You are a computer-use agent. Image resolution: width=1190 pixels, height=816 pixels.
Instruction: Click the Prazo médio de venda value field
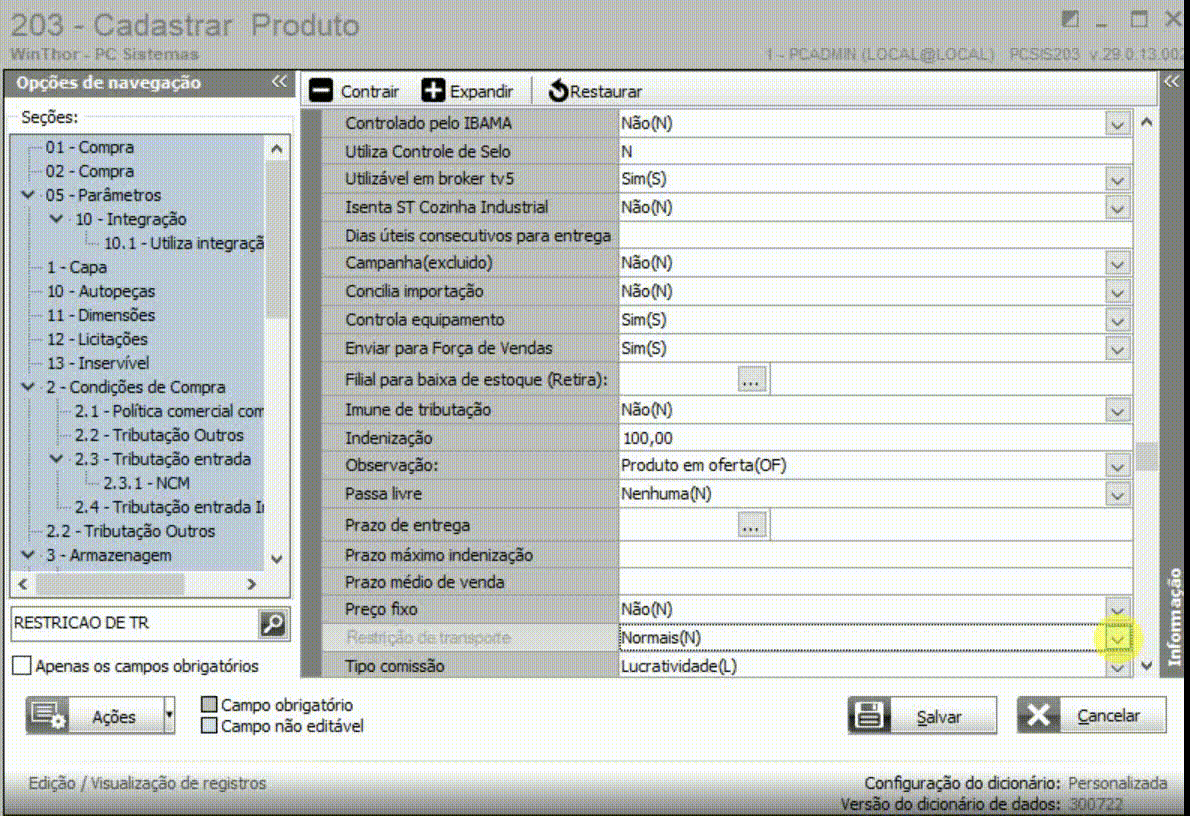pyautogui.click(x=876, y=582)
